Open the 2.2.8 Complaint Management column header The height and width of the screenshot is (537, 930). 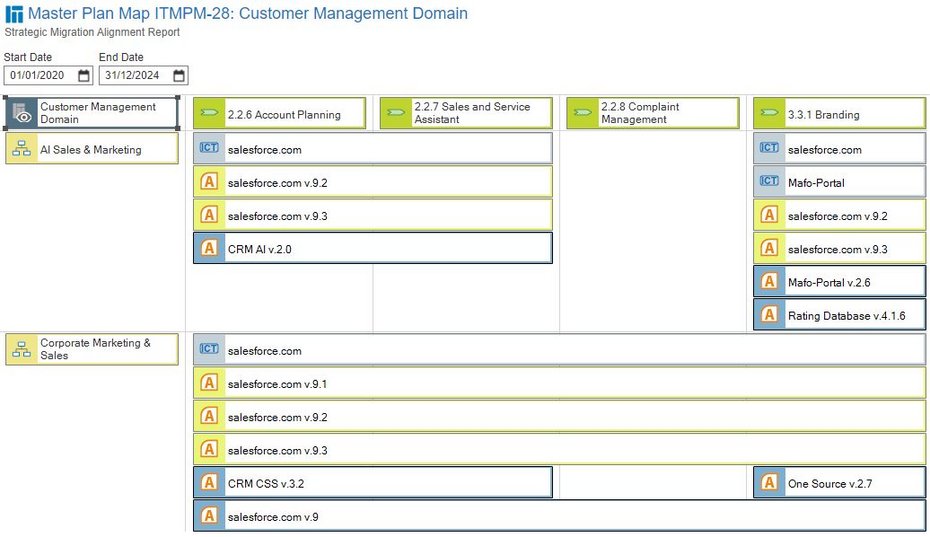[653, 113]
